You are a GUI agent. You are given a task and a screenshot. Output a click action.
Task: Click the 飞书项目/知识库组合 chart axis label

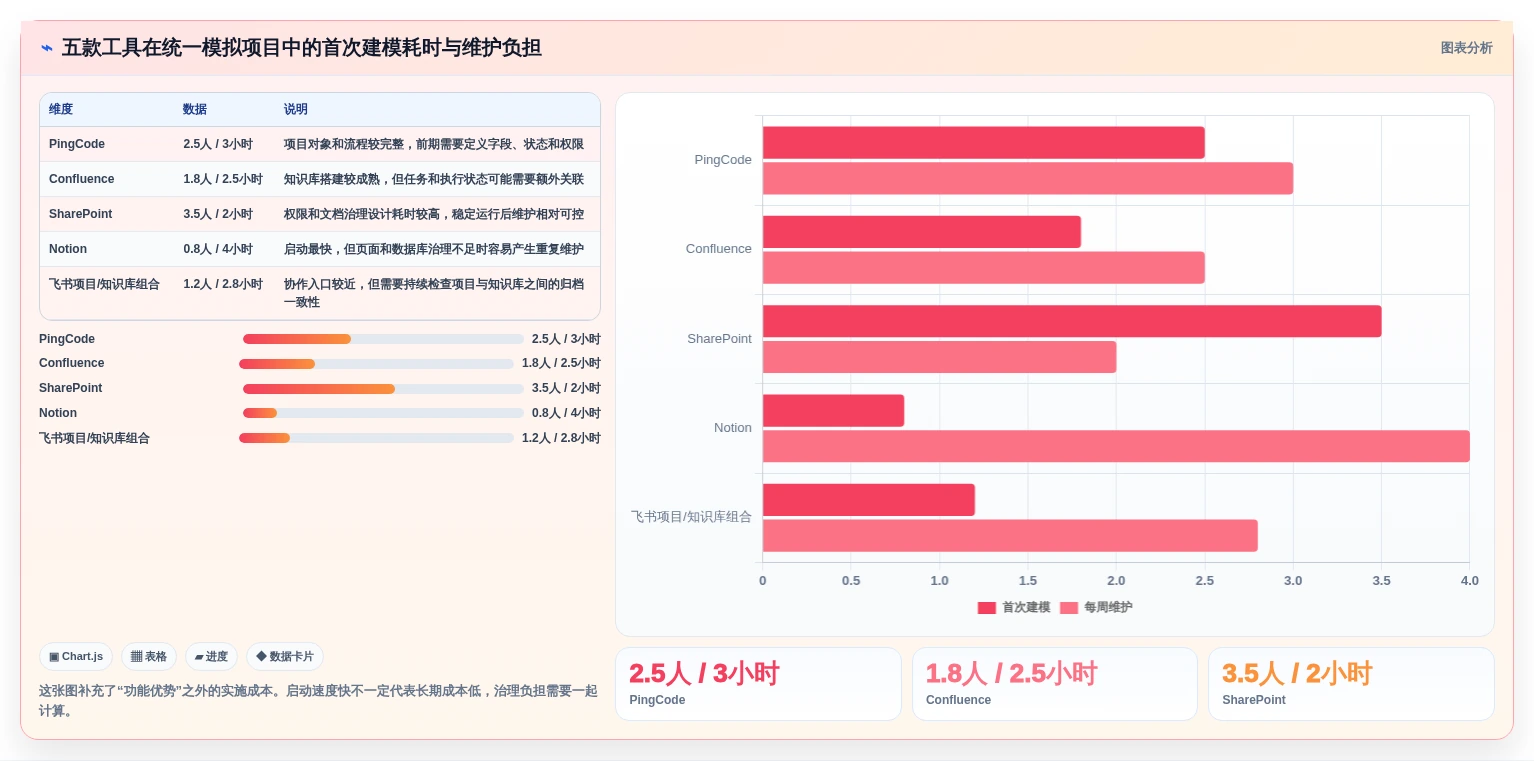(691, 517)
